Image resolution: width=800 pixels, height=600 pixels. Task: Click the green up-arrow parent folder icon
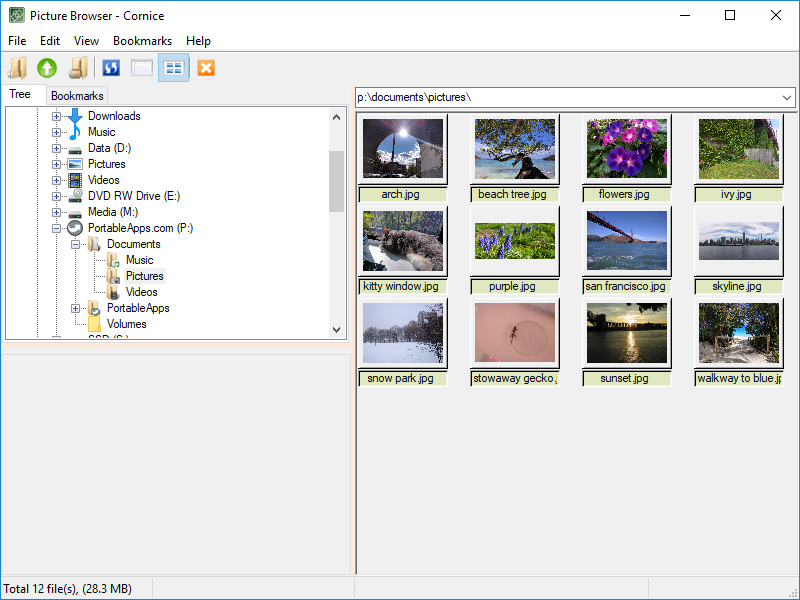pyautogui.click(x=47, y=68)
